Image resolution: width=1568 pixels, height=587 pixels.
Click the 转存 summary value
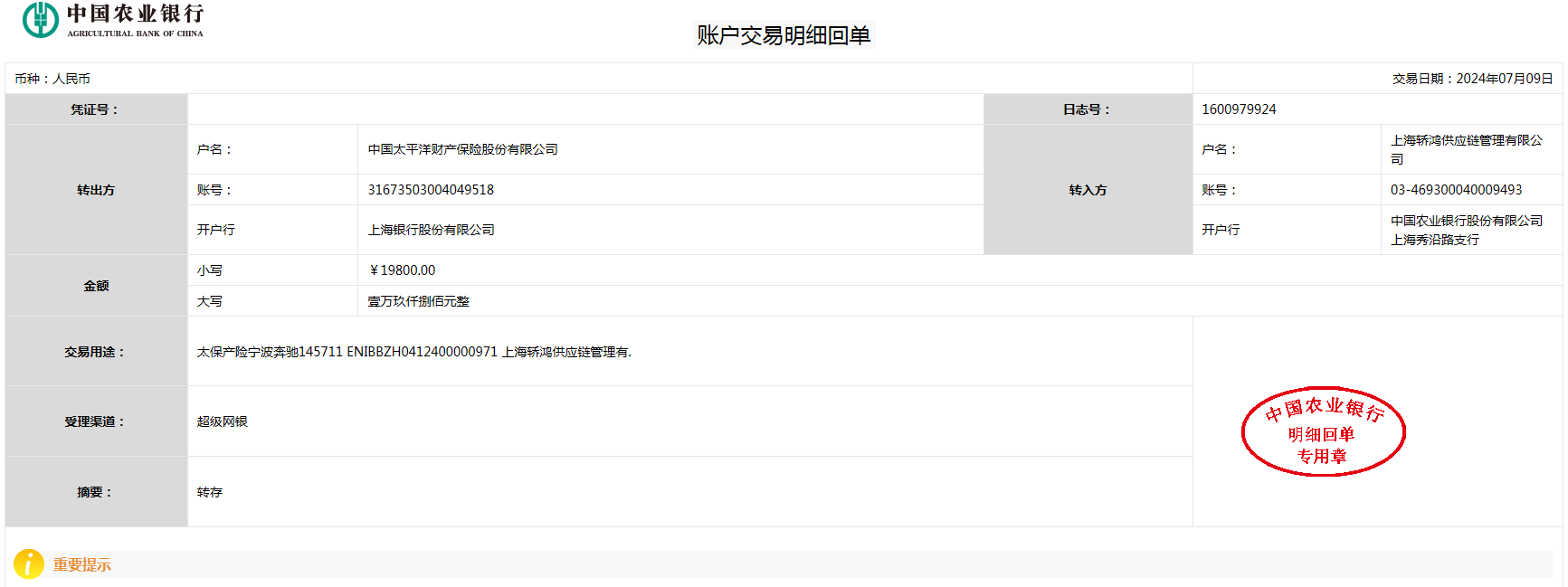(x=210, y=492)
